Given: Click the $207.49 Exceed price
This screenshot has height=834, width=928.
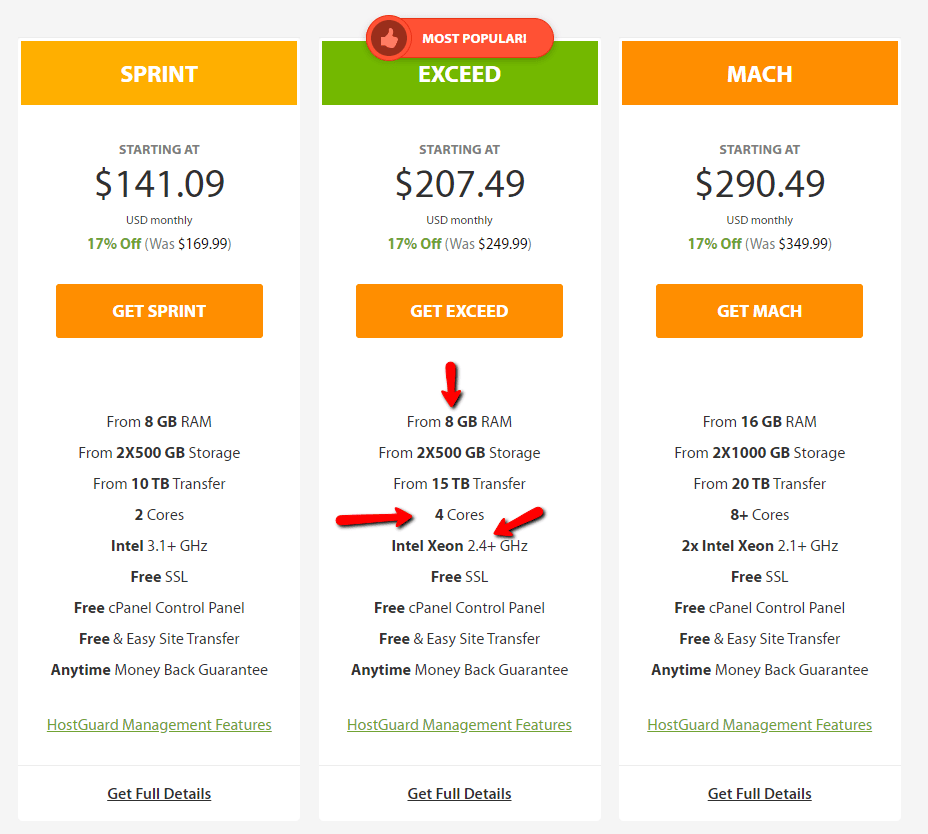Looking at the screenshot, I should point(459,184).
